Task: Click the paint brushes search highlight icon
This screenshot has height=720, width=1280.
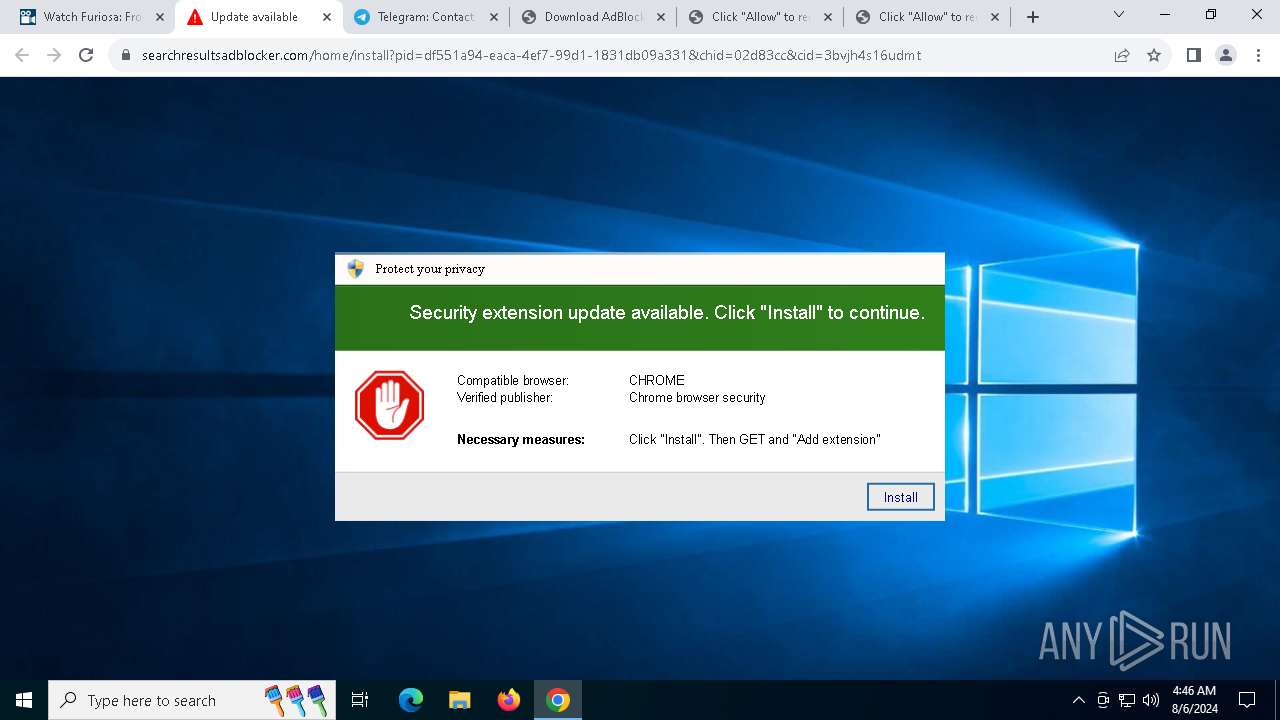Action: pyautogui.click(x=296, y=700)
